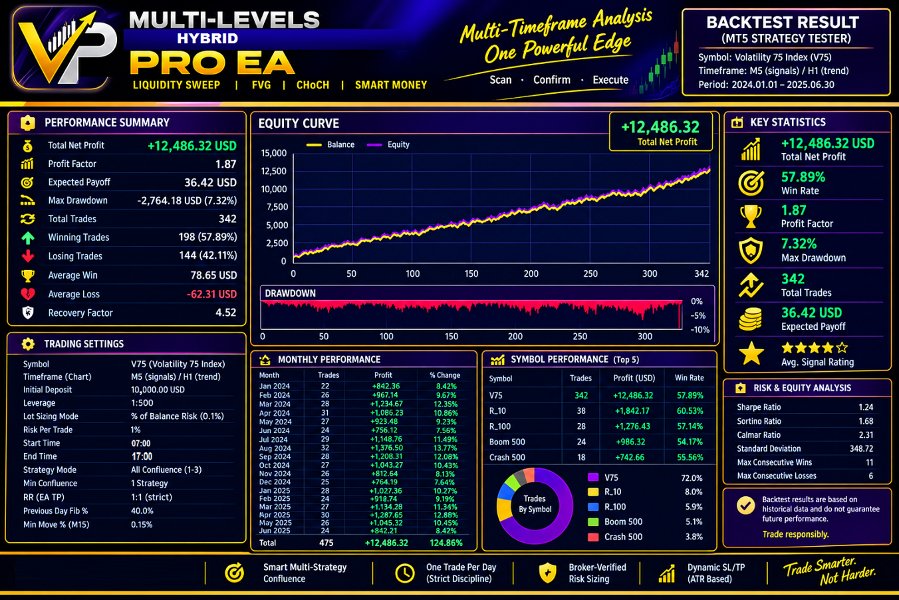Click the chart icon beside Dynamic SL/TP
The height and width of the screenshot is (600, 899).
pos(667,572)
